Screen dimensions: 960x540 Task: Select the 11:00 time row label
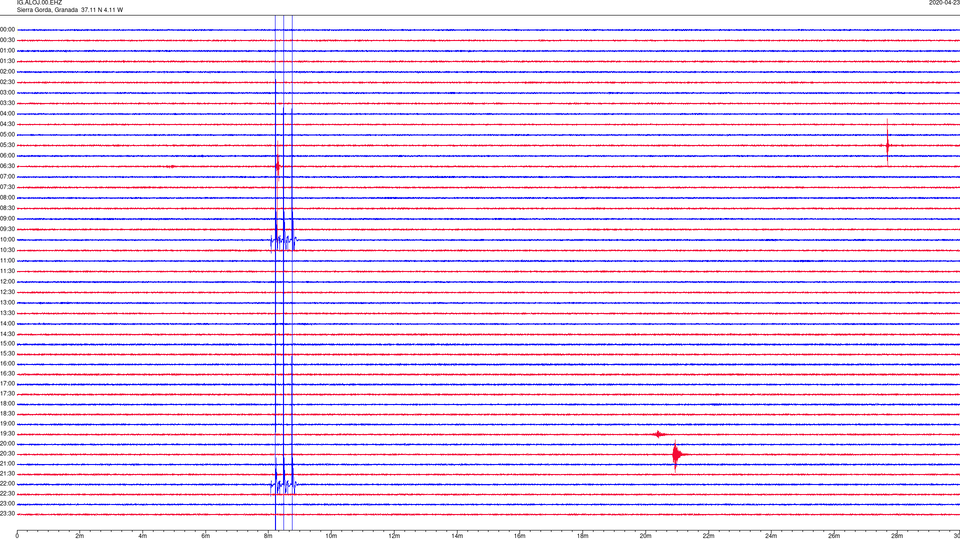click(7, 261)
